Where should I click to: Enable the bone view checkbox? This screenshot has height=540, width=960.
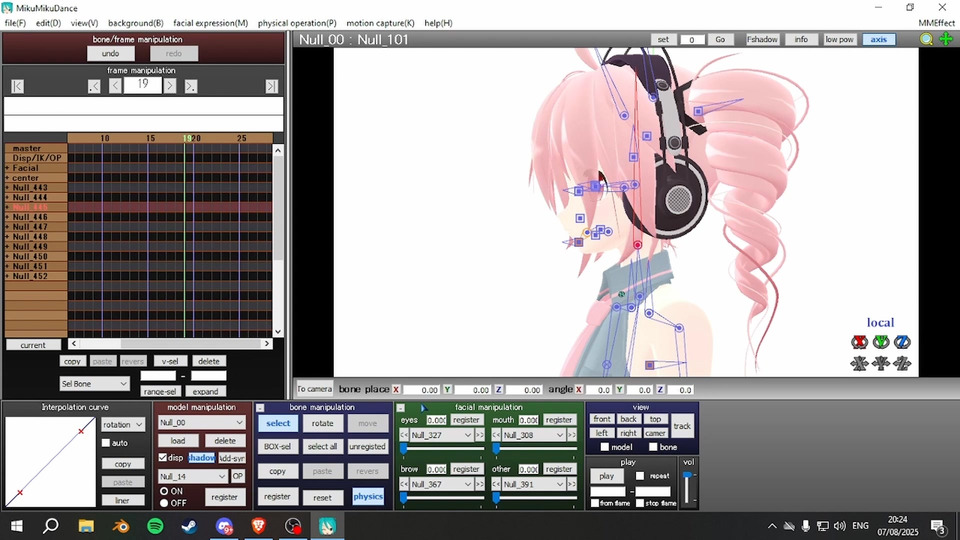point(653,447)
